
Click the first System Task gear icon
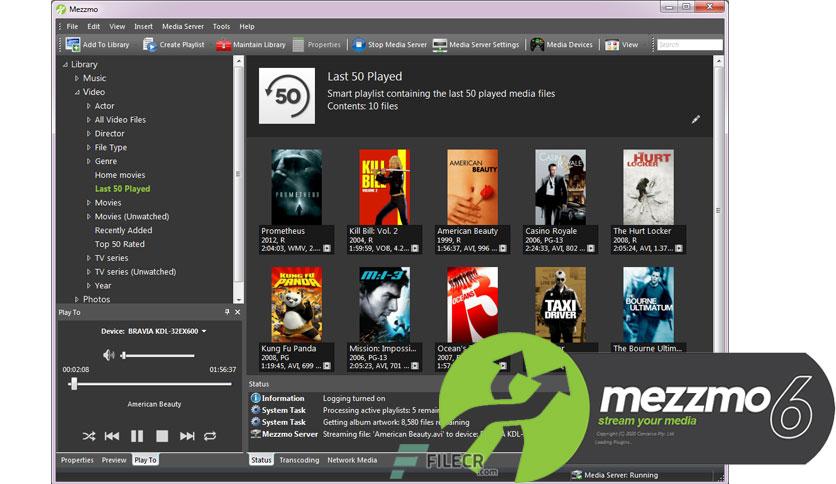pyautogui.click(x=255, y=410)
